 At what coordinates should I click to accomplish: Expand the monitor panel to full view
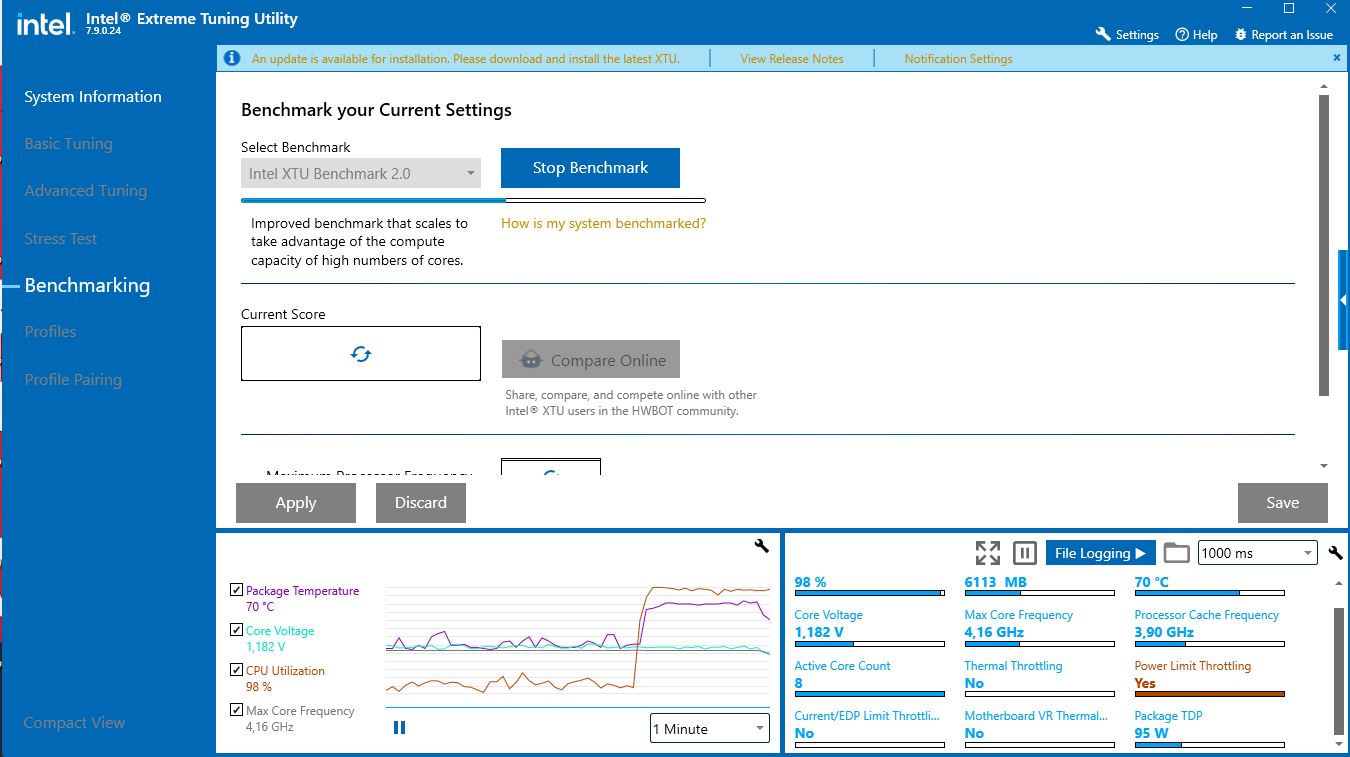(x=988, y=553)
